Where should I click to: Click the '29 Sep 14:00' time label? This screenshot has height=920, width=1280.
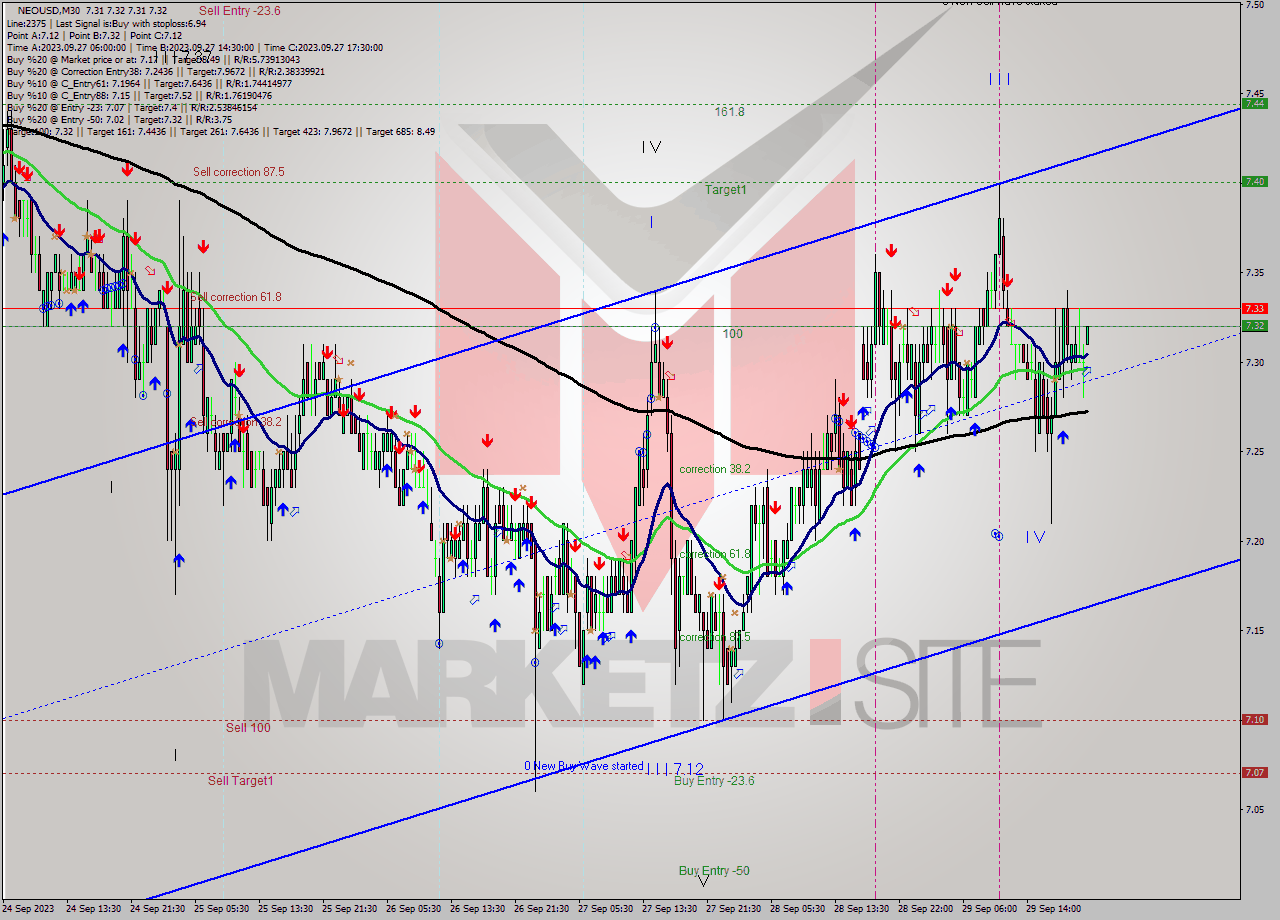point(1053,909)
